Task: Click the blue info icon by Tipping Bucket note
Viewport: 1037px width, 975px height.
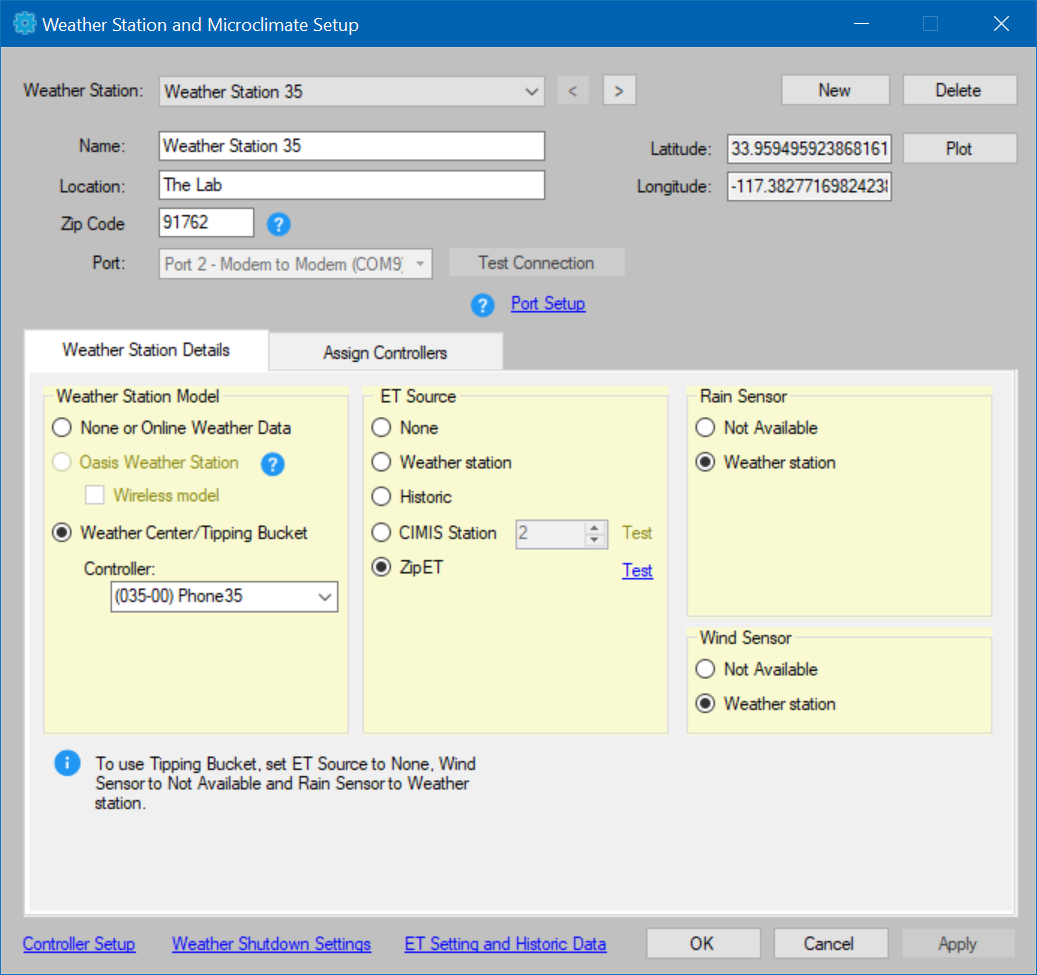Action: click(67, 763)
